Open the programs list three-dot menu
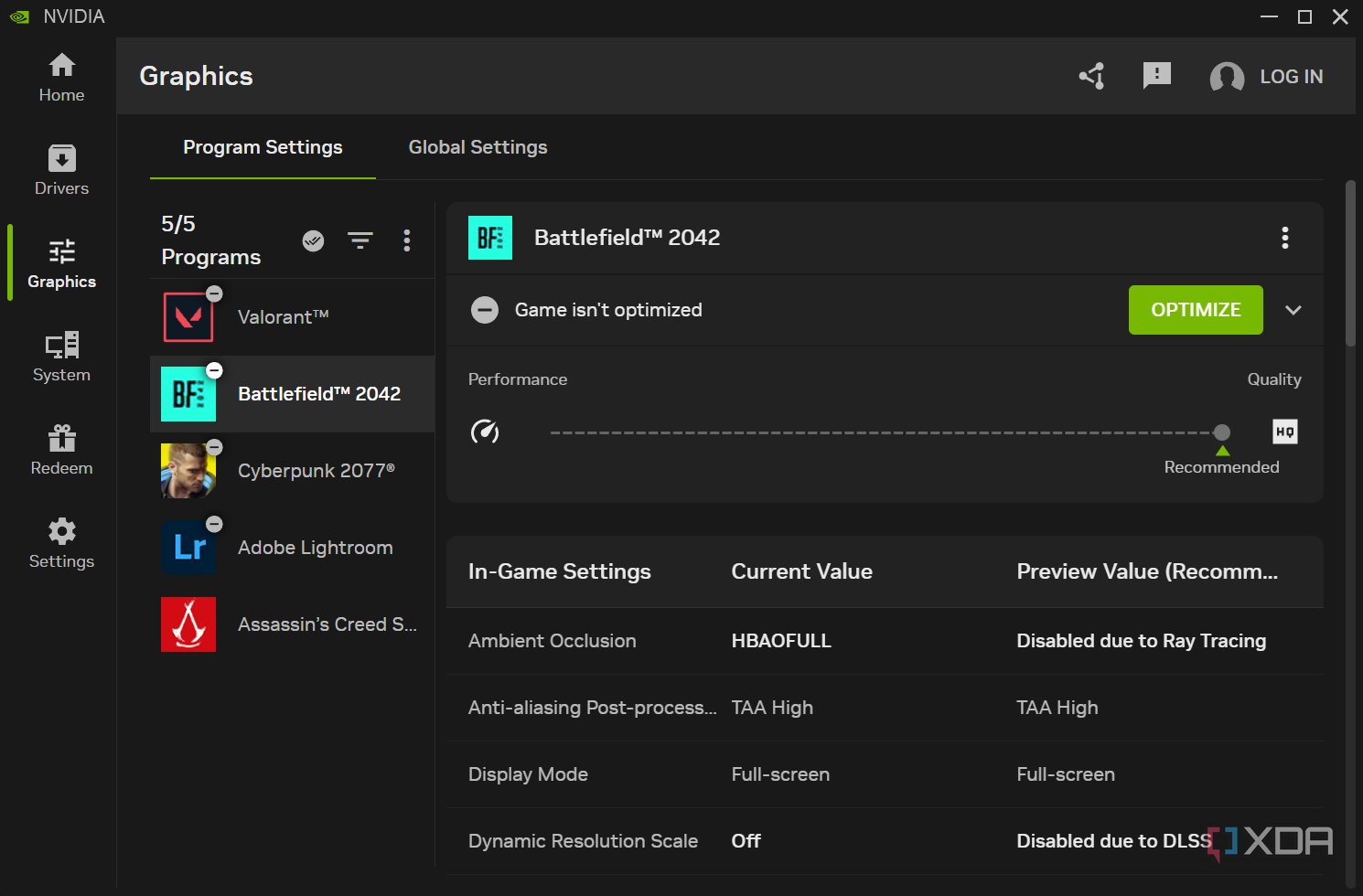Viewport: 1363px width, 896px height. click(x=407, y=240)
